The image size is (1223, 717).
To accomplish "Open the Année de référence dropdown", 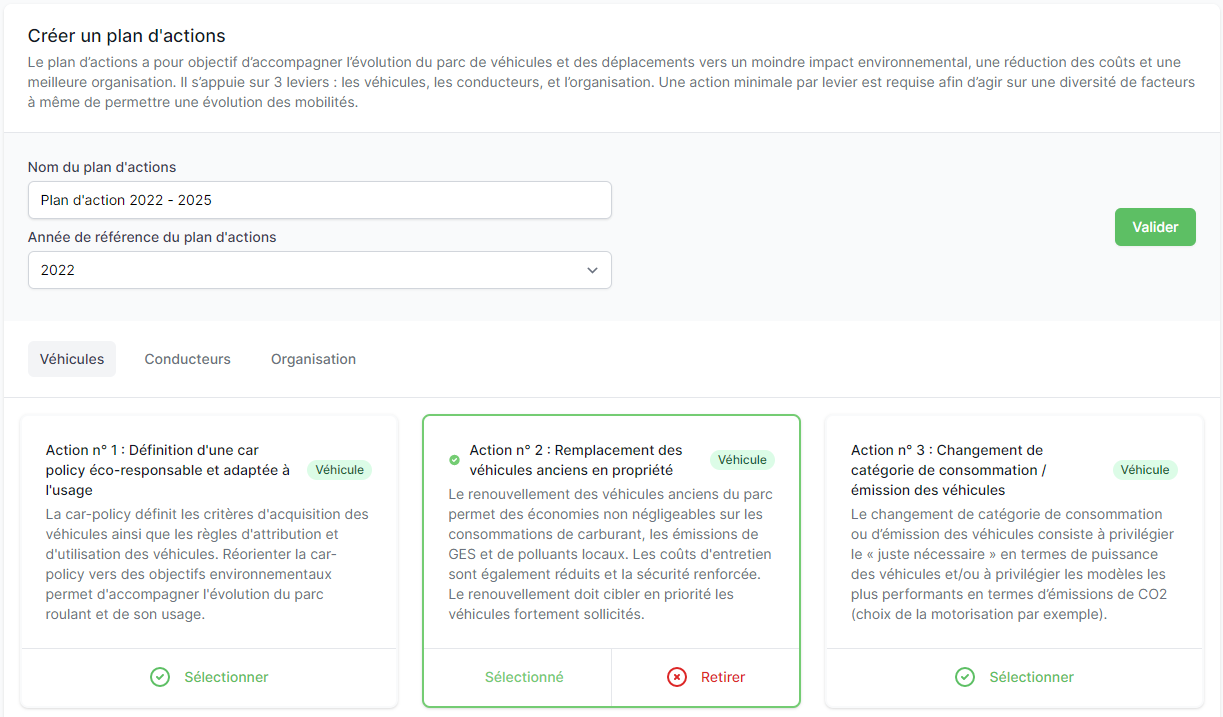I will 319,270.
